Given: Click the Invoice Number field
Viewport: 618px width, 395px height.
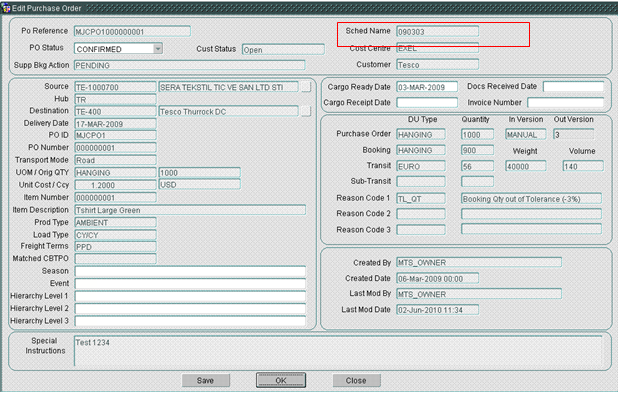Looking at the screenshot, I should point(565,102).
